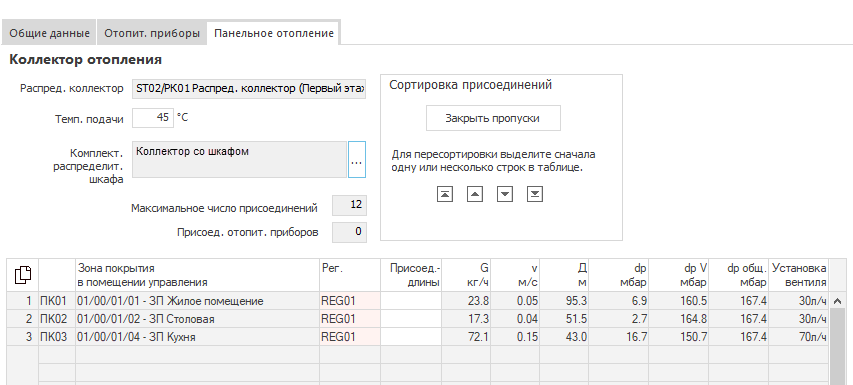
Task: Select row 3 number cell
Action: coord(23,337)
